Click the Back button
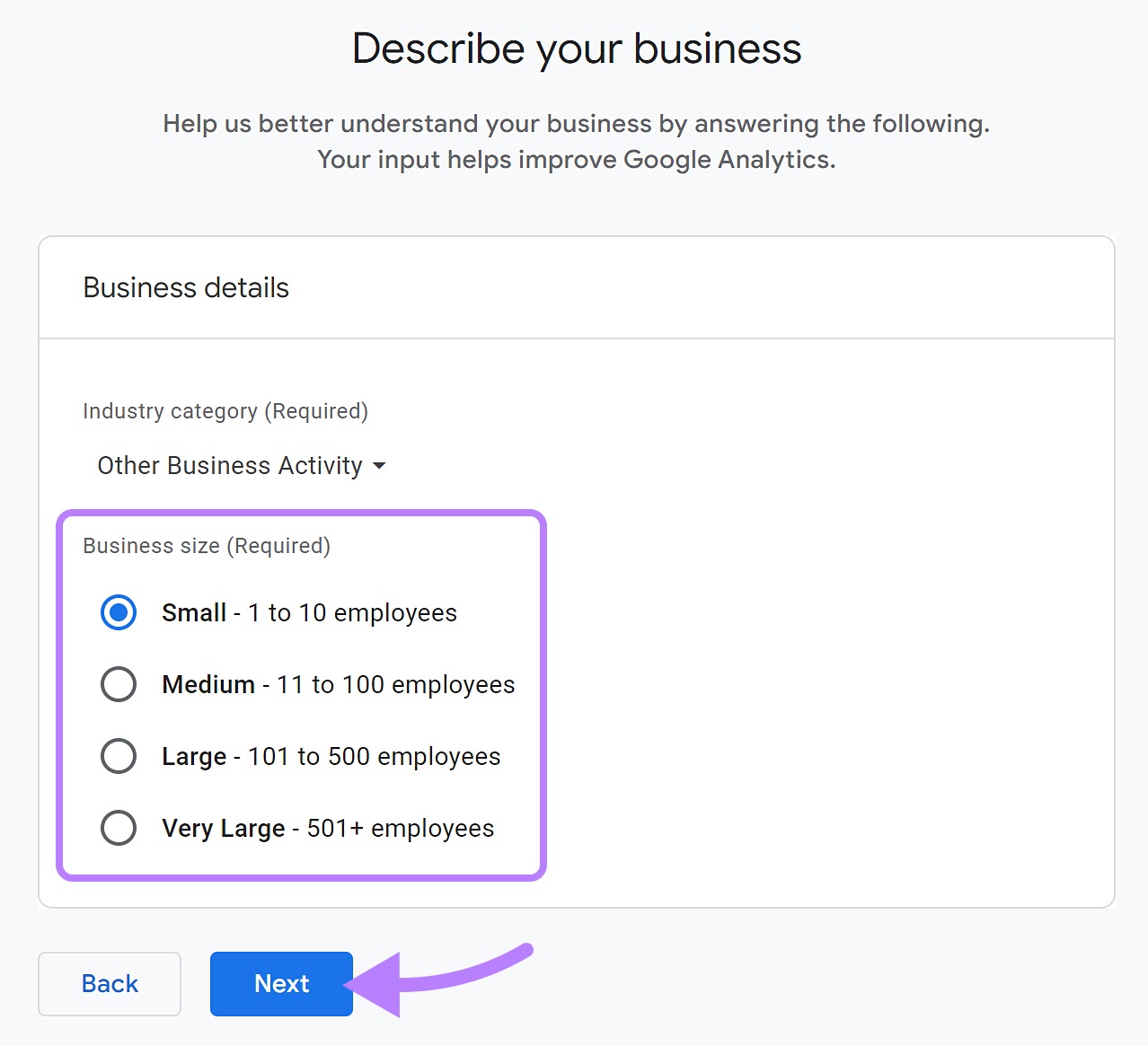 click(x=109, y=983)
